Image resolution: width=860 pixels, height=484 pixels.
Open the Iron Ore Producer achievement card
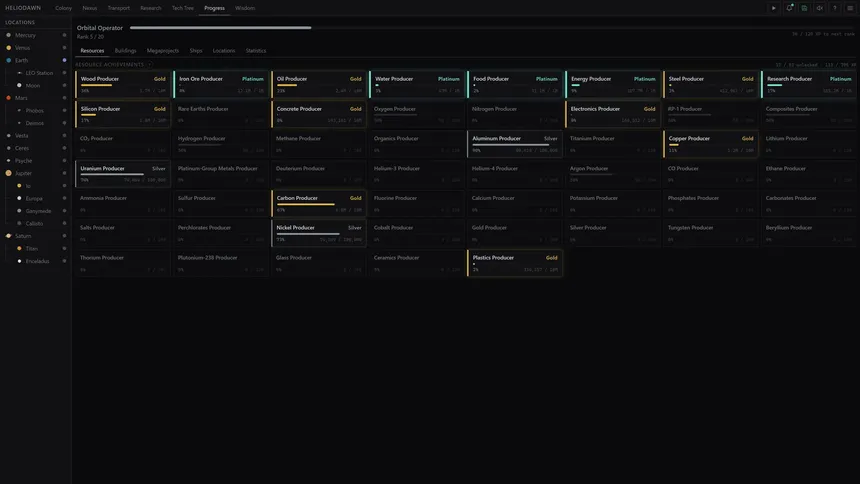pyautogui.click(x=221, y=85)
